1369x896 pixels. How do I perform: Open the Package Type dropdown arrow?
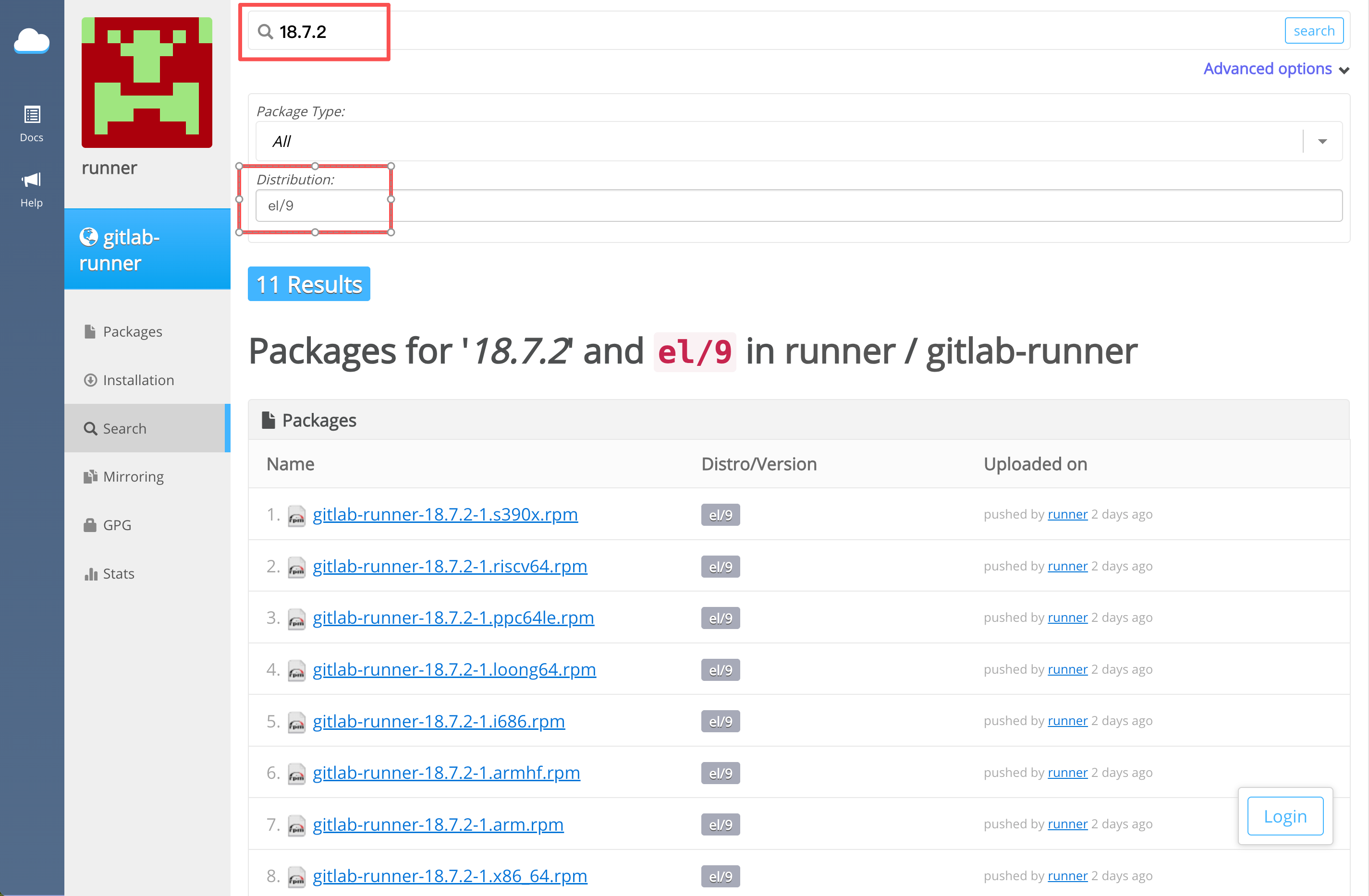tap(1322, 142)
